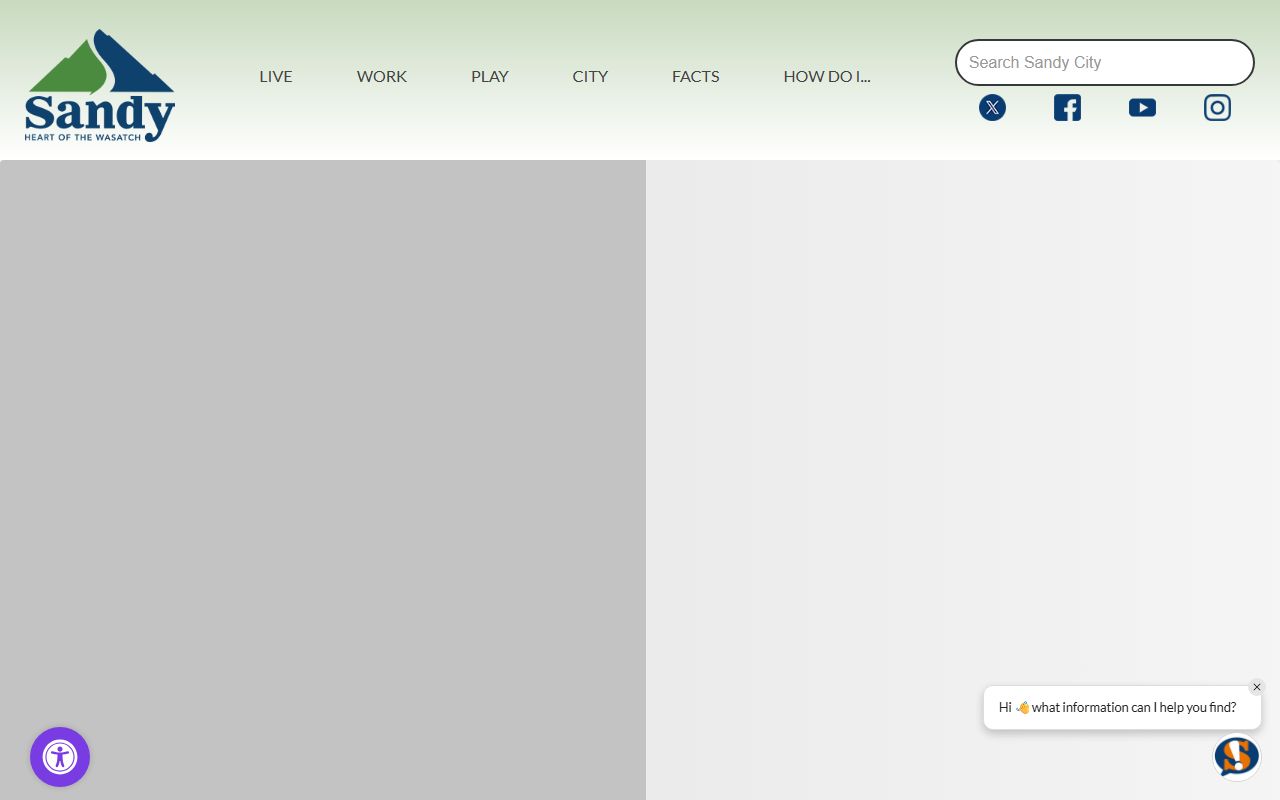Open Sandy City's X (Twitter) profile

tap(992, 108)
